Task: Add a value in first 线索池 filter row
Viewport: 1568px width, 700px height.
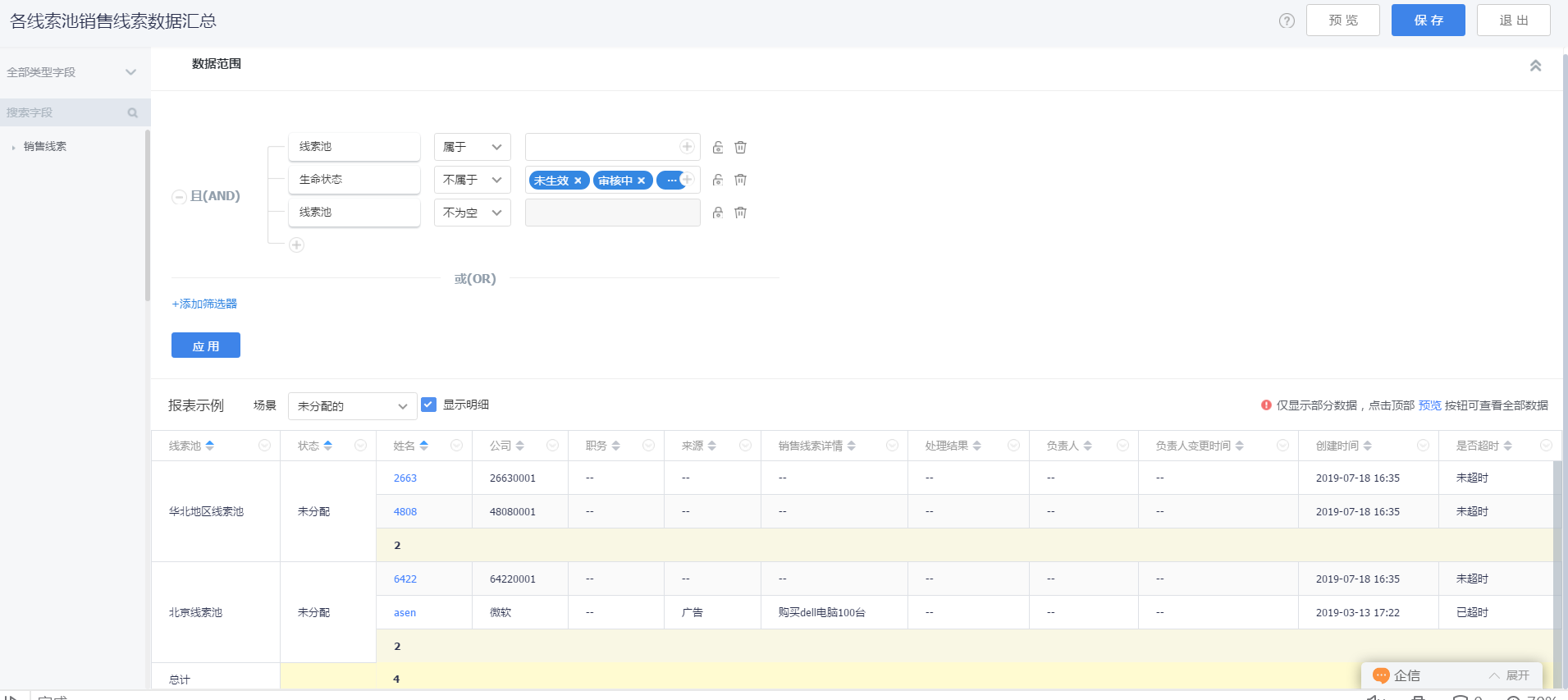Action: pyautogui.click(x=687, y=147)
